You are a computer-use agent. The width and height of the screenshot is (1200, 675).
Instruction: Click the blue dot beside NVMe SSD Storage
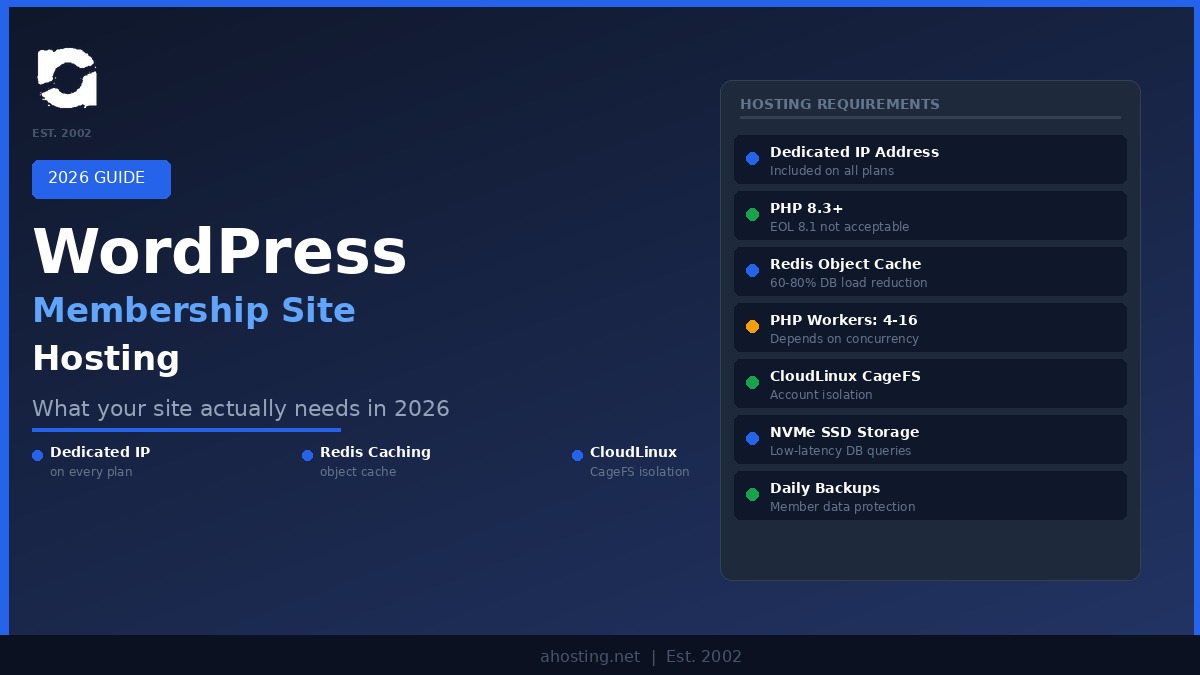(752, 438)
